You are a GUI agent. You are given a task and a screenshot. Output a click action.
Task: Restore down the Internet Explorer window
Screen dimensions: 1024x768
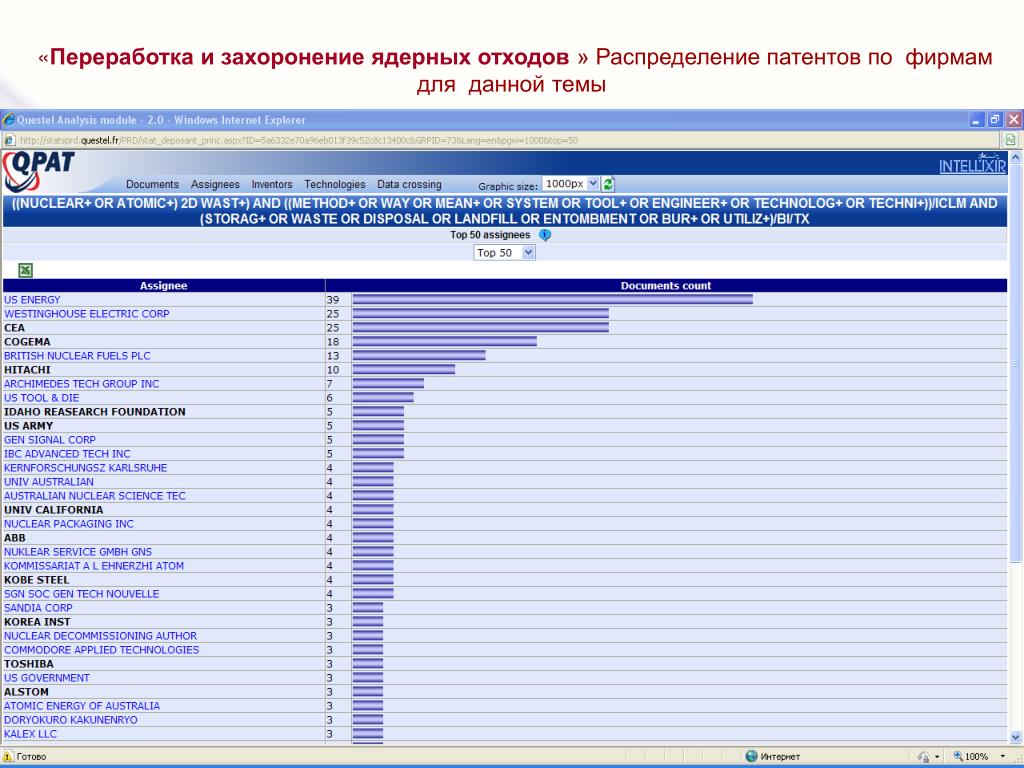point(995,120)
